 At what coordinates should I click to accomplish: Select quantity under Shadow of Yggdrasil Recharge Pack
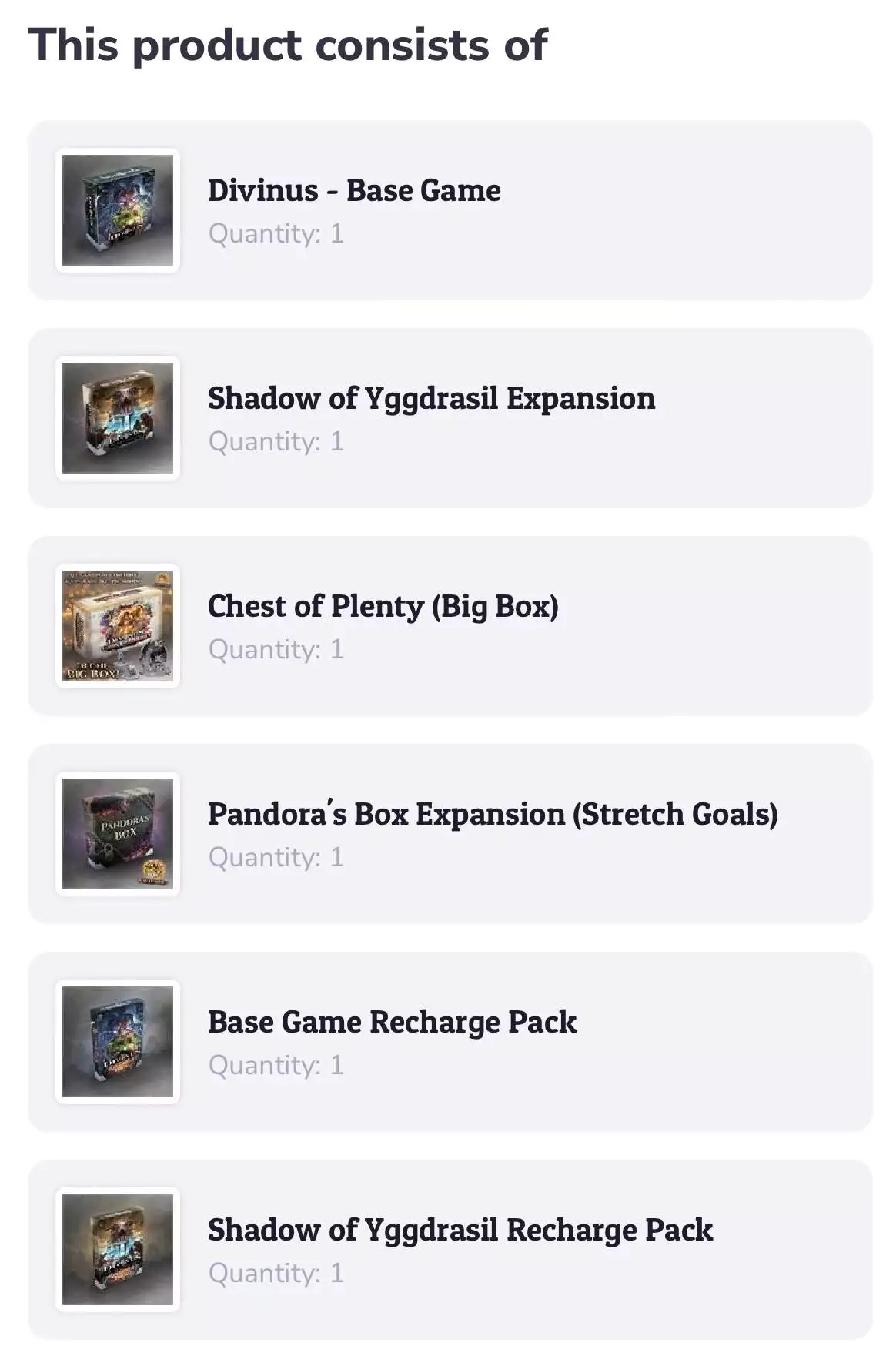(x=276, y=1273)
